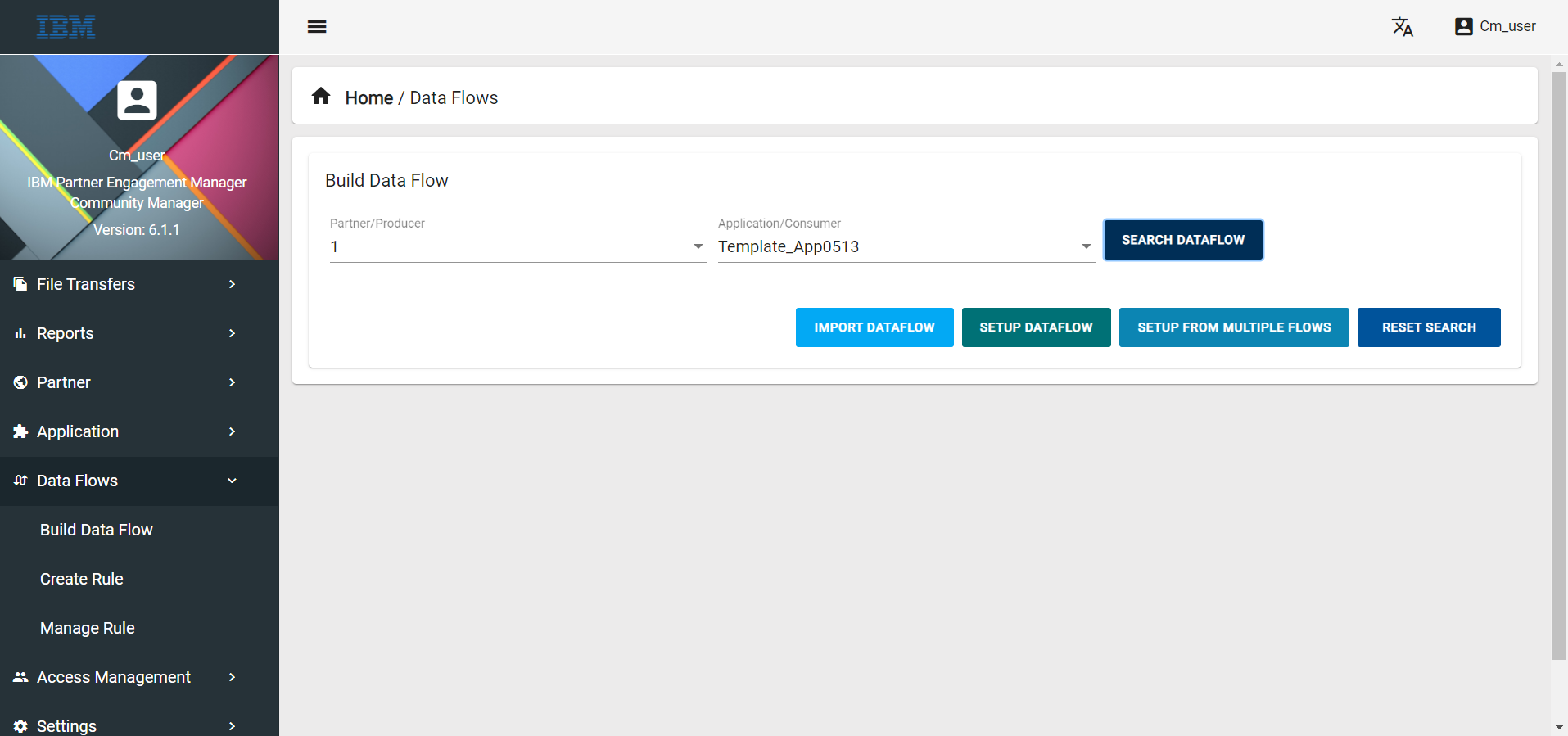
Task: Select Create Rule submenu item
Action: tap(82, 579)
